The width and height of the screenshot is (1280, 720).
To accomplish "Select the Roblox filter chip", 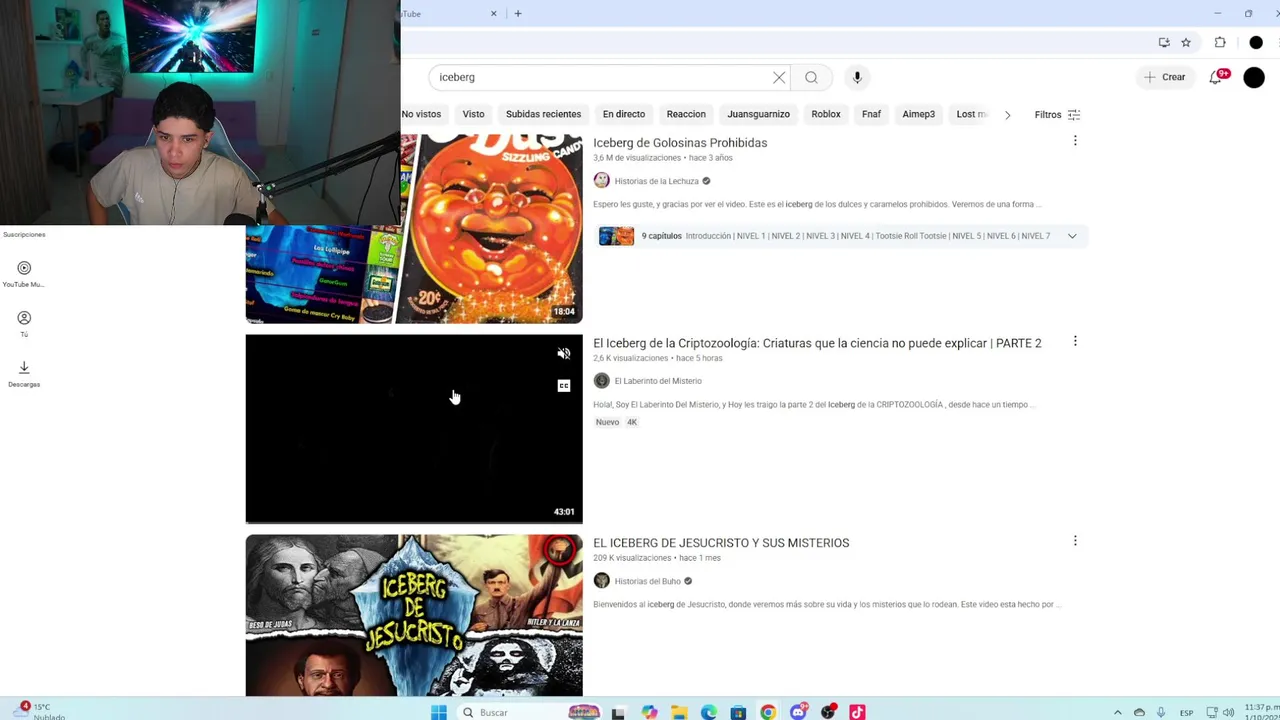I will pos(826,114).
